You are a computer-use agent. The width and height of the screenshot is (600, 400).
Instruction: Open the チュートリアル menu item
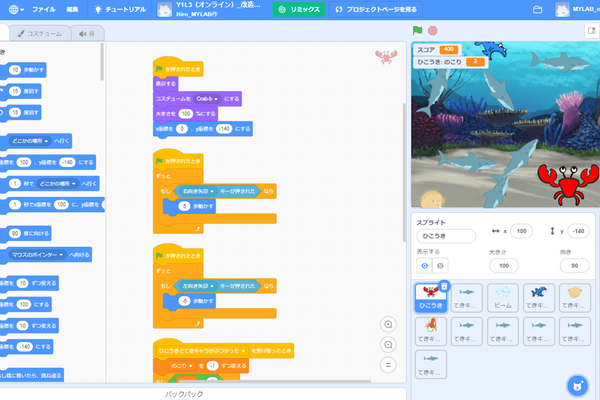120,10
